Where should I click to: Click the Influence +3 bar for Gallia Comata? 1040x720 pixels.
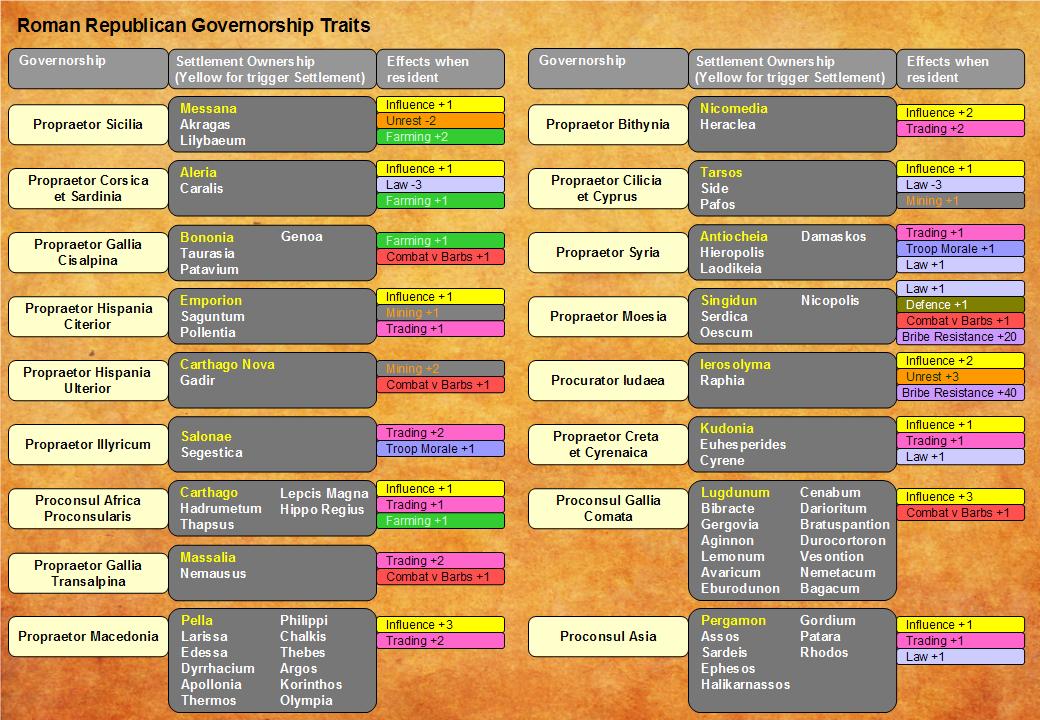[x=960, y=497]
